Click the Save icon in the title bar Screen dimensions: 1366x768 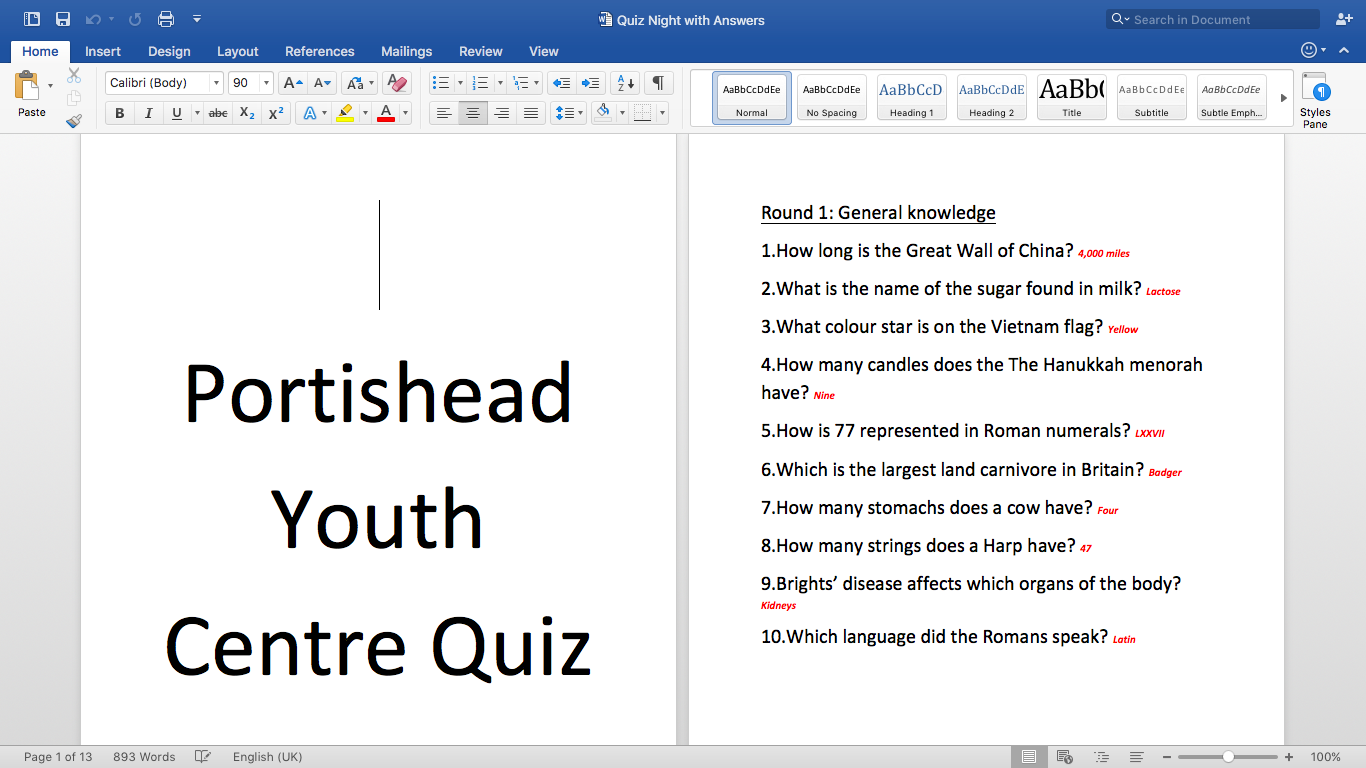63,19
